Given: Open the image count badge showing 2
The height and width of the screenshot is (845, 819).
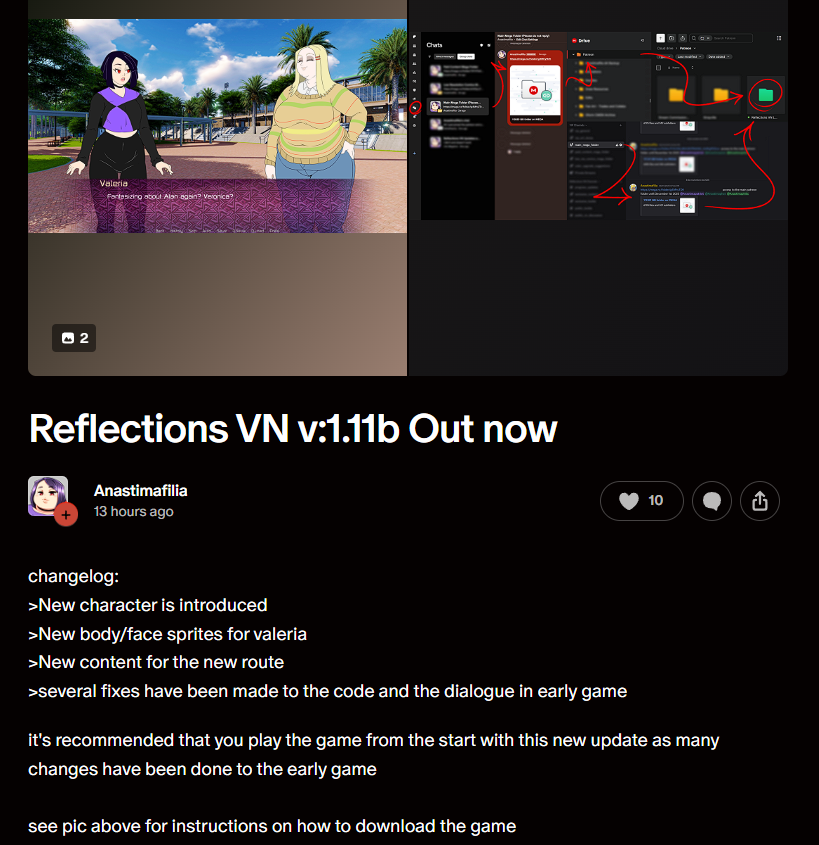Looking at the screenshot, I should pyautogui.click(x=74, y=338).
